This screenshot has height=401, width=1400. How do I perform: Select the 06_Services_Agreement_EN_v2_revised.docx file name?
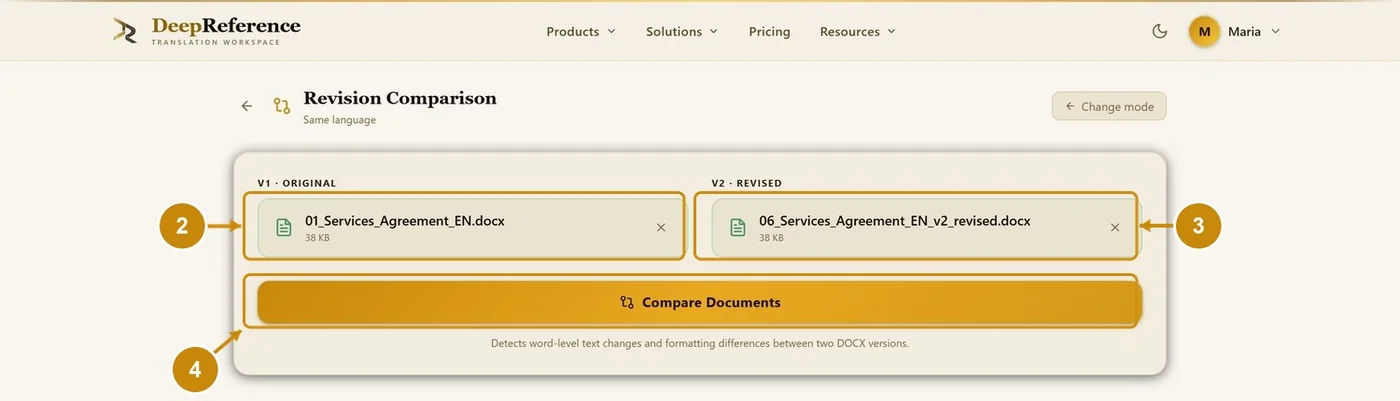895,220
